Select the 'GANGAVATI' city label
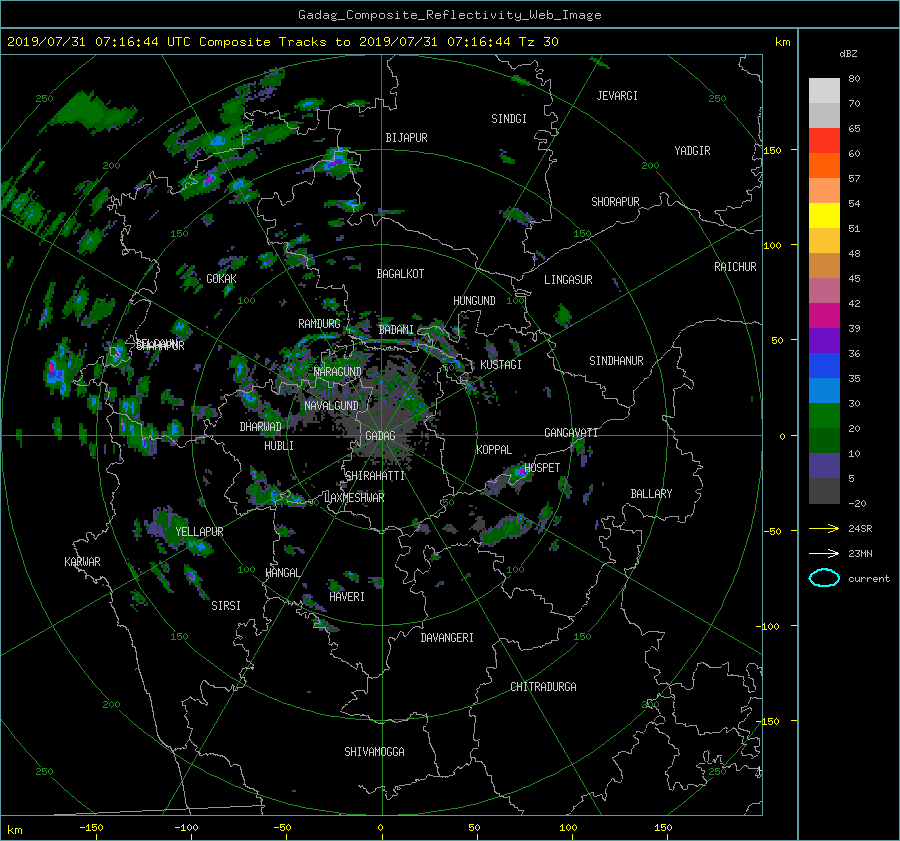 coord(571,433)
